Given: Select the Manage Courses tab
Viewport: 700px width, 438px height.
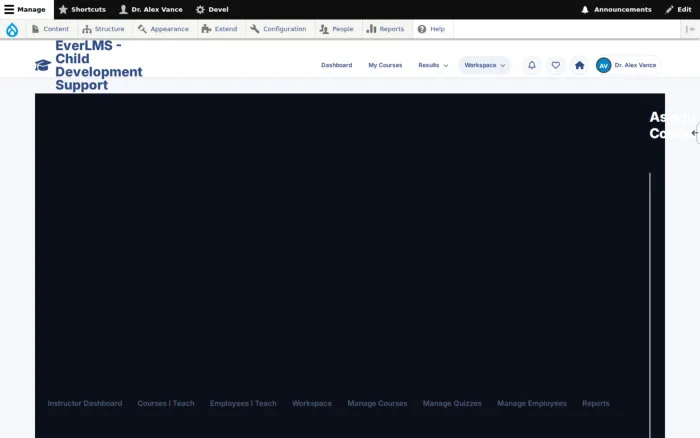Looking at the screenshot, I should click(x=377, y=403).
